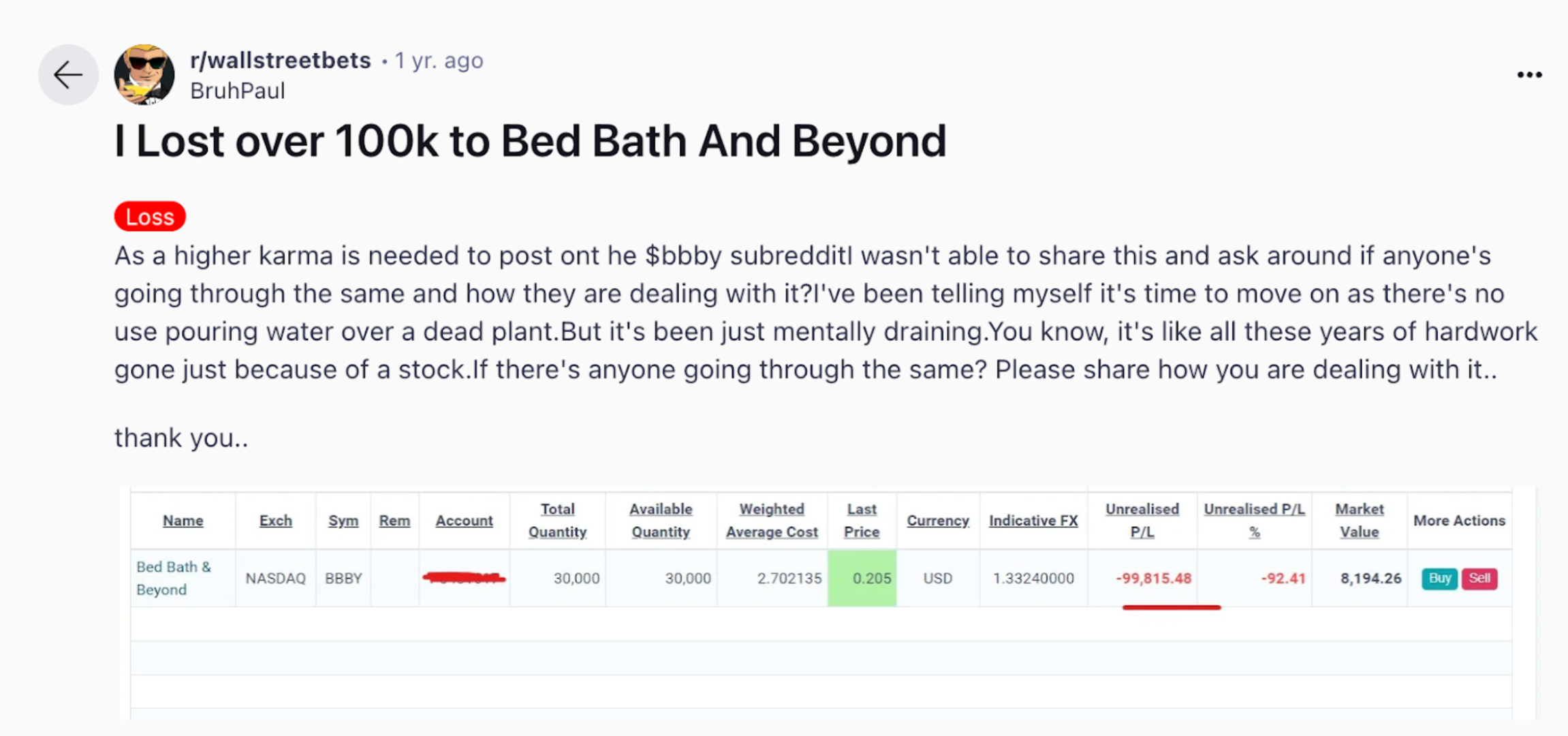Click the green highlighted 0.205 price cell
This screenshot has height=736, width=1568.
pos(862,578)
